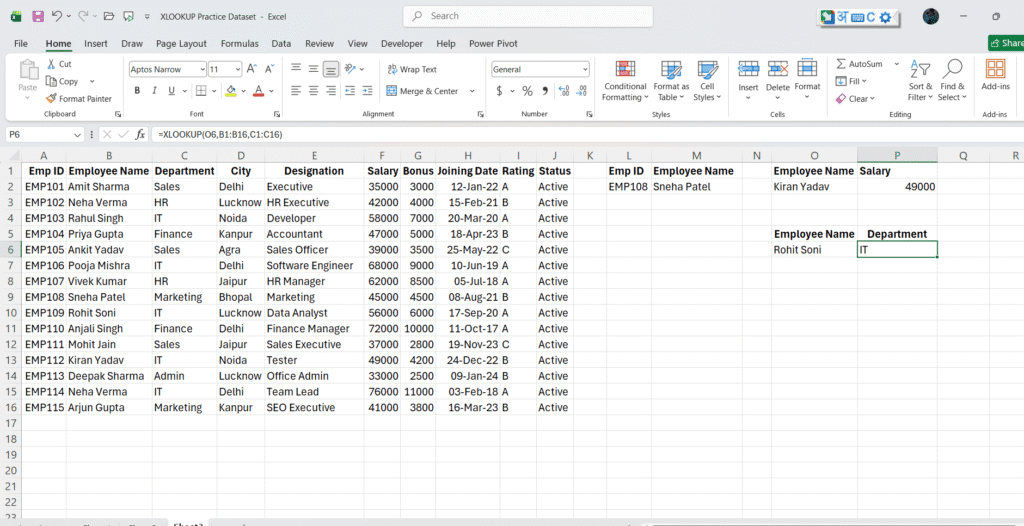Switch to the Data tab
Viewport: 1024px width, 526px height.
pyautogui.click(x=281, y=43)
